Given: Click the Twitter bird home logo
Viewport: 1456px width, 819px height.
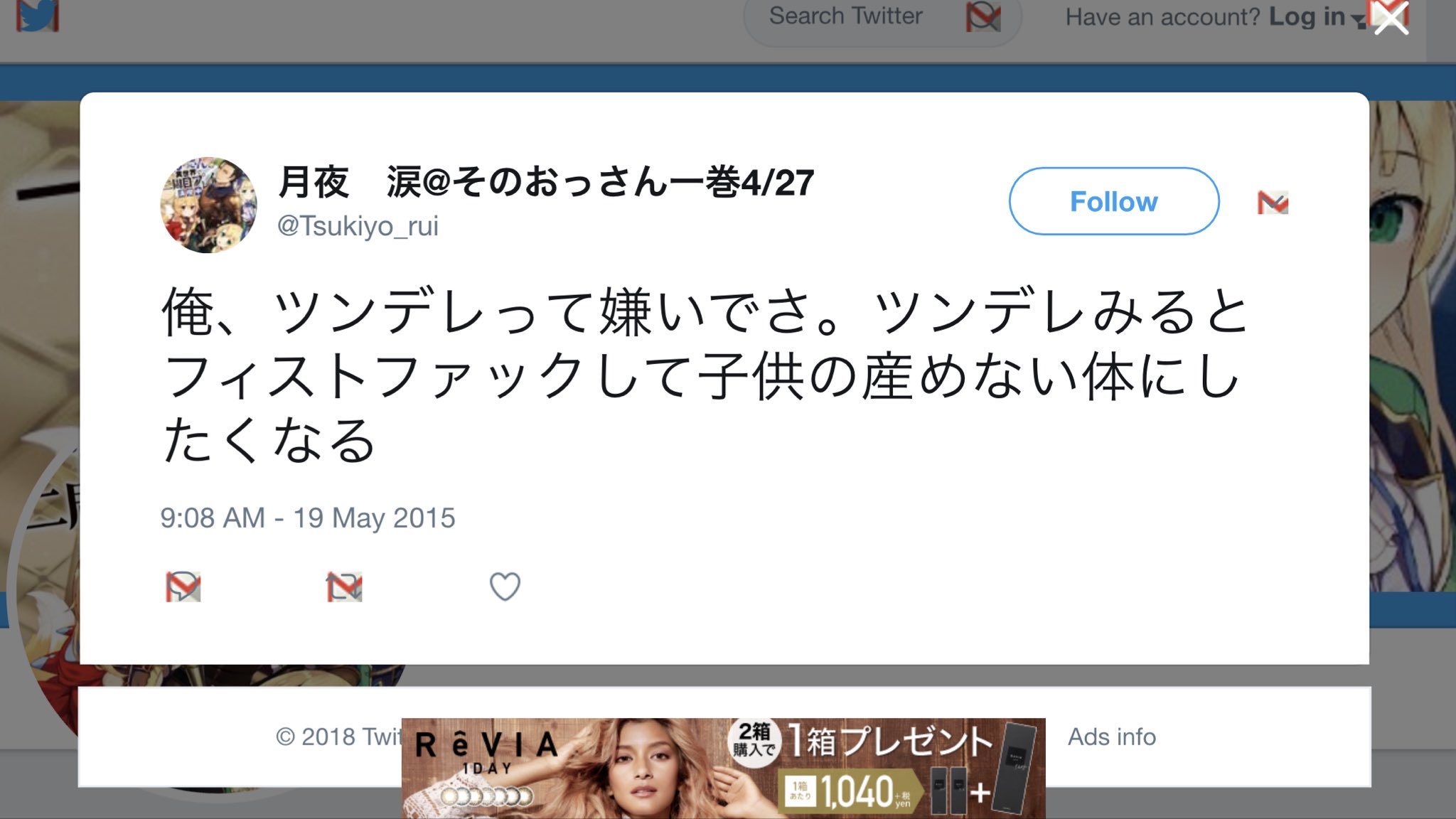Looking at the screenshot, I should tap(37, 16).
